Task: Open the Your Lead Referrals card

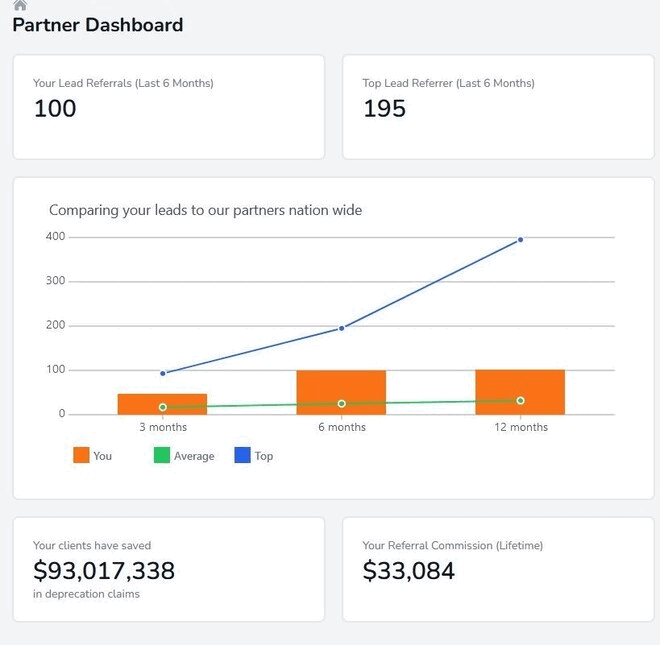Action: (168, 106)
